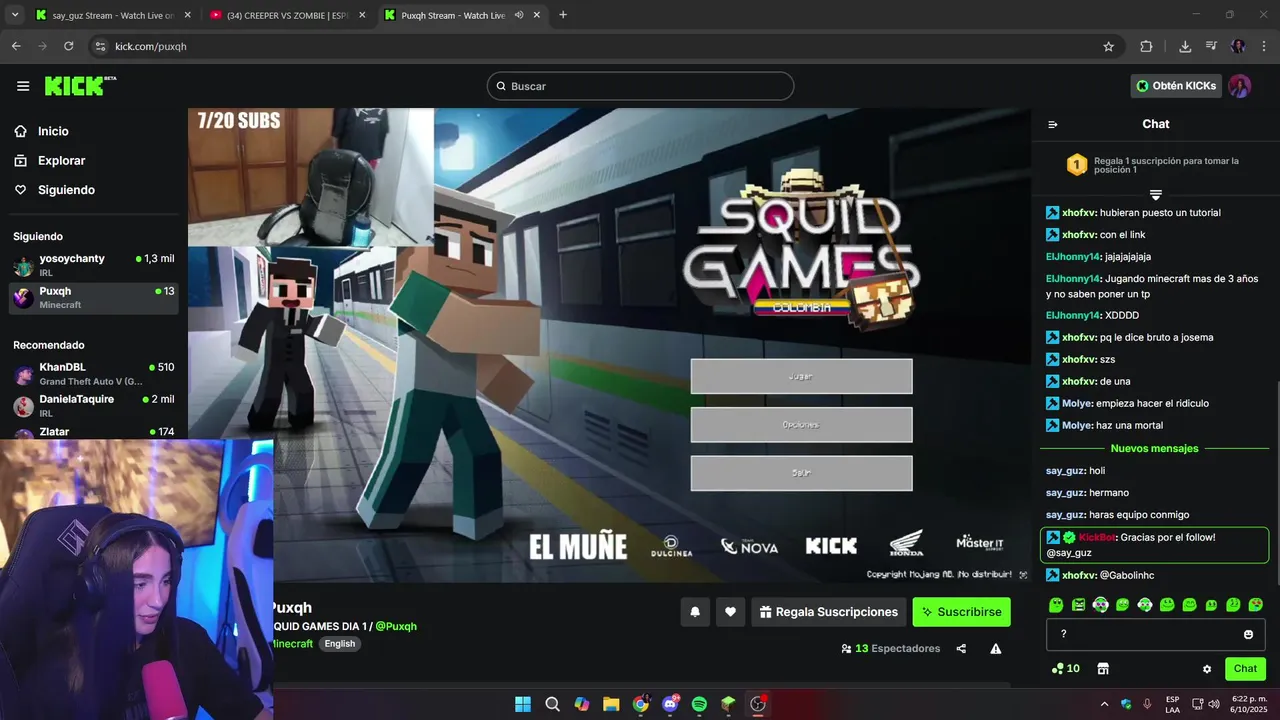The image size is (1280, 720).
Task: Click the Obtén KICKs button
Action: click(x=1176, y=86)
